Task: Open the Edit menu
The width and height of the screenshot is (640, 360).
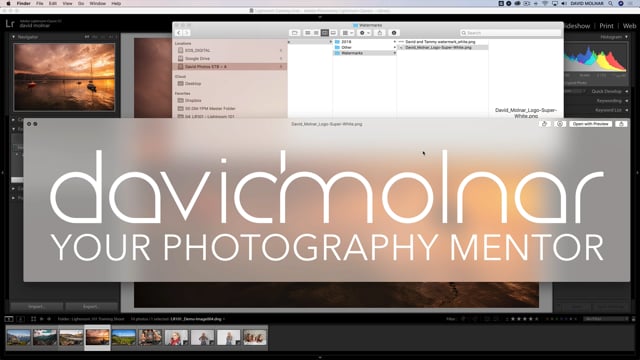Action: pyautogui.click(x=53, y=3)
